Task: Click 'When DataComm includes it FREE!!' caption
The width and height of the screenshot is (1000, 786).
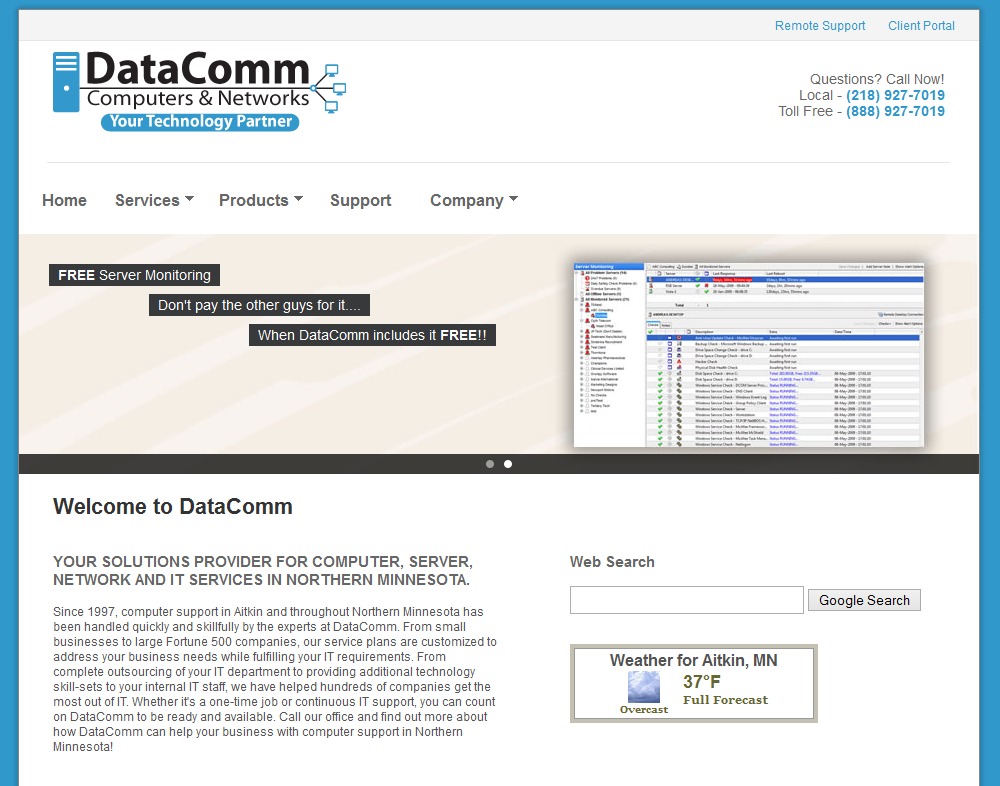Action: point(372,335)
